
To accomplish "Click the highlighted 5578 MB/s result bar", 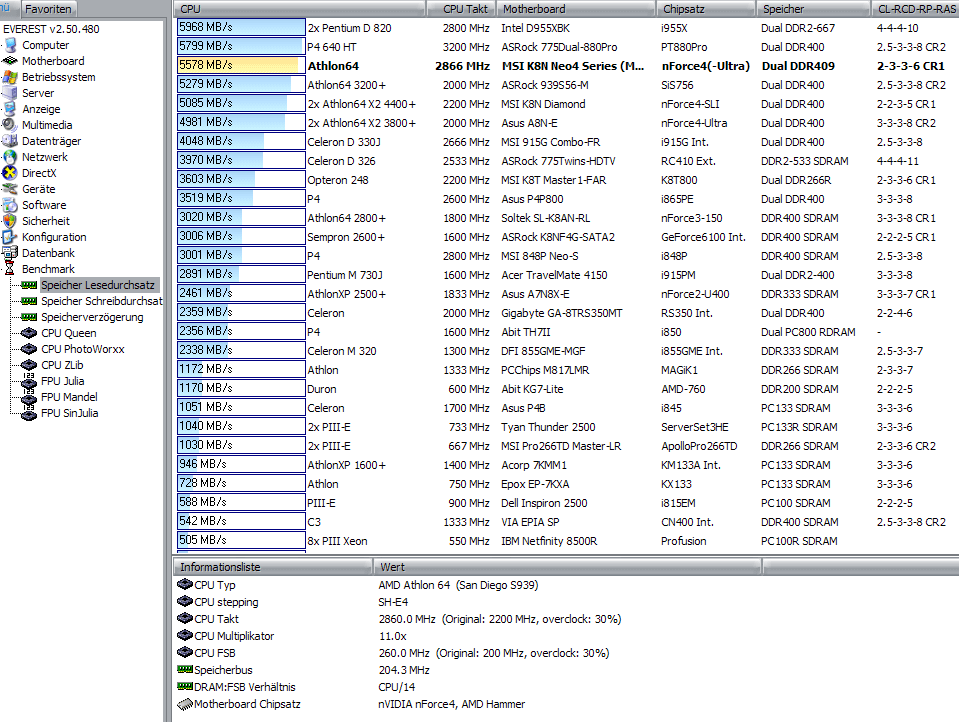I will [241, 65].
